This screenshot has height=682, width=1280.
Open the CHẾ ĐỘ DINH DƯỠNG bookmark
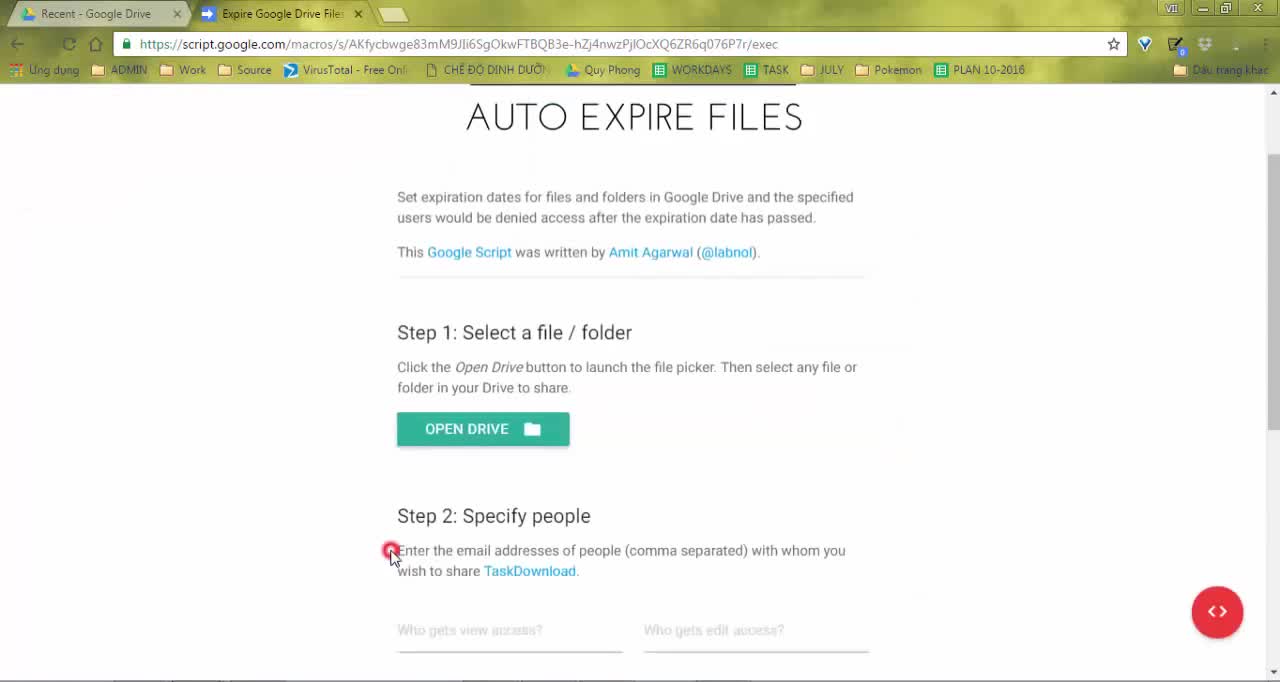[485, 70]
